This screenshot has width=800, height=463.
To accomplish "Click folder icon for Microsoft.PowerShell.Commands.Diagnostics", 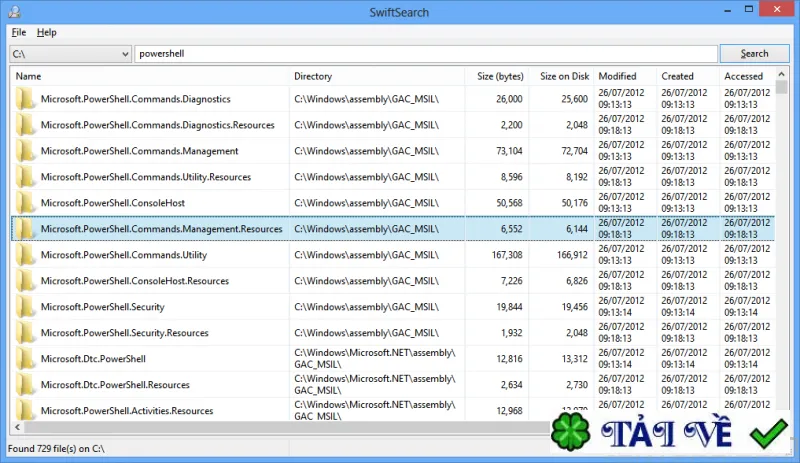I will tap(24, 99).
